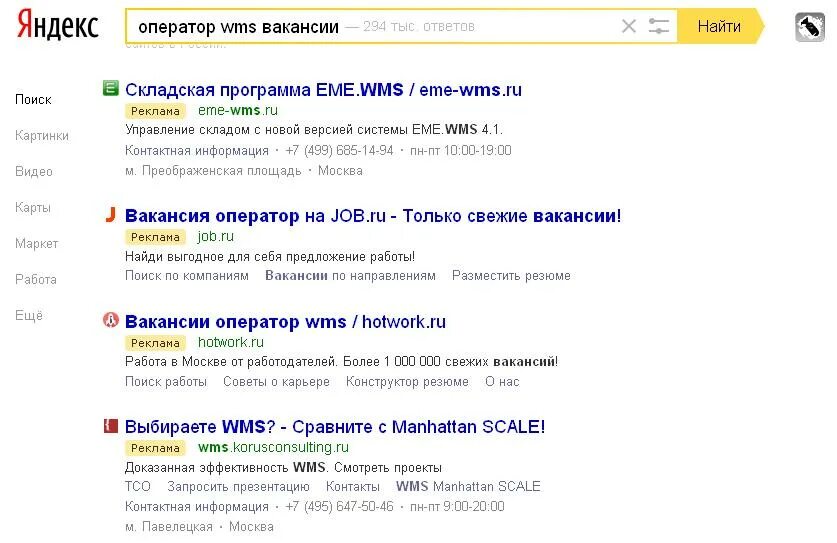Open 'Складская программа EME.WMS' result title
Image resolution: width=837 pixels, height=543 pixels.
tap(323, 90)
